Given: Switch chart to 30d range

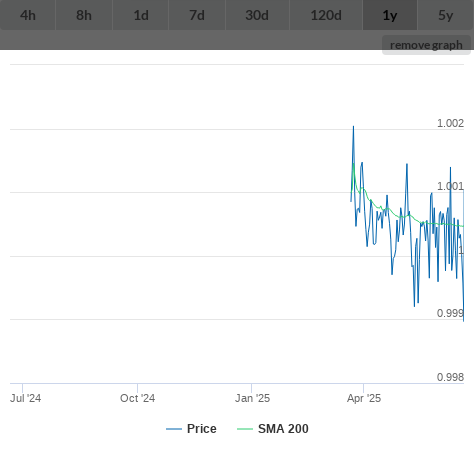Looking at the screenshot, I should pos(257,15).
